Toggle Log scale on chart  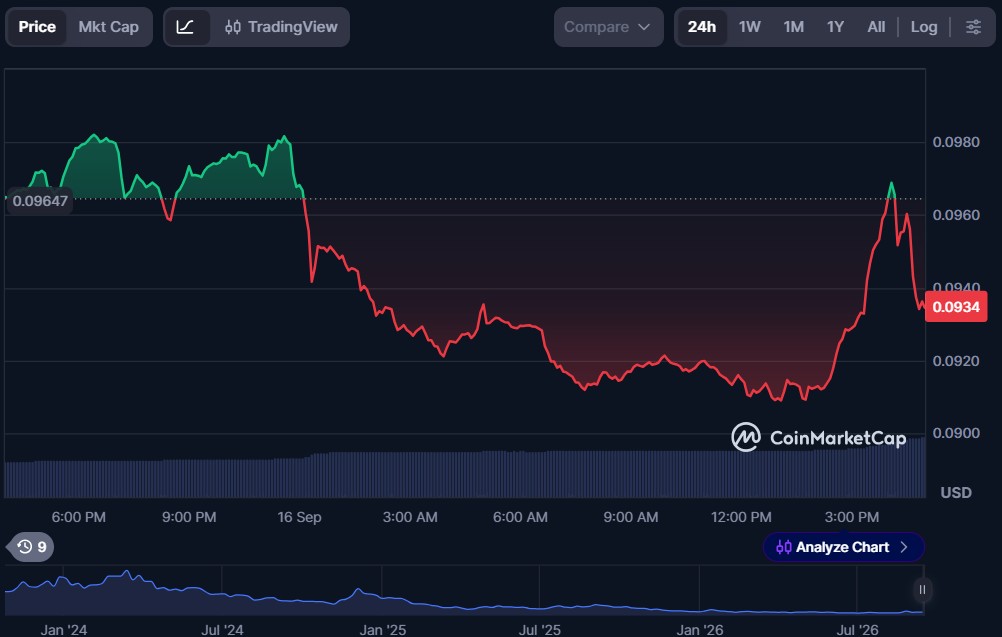(923, 27)
